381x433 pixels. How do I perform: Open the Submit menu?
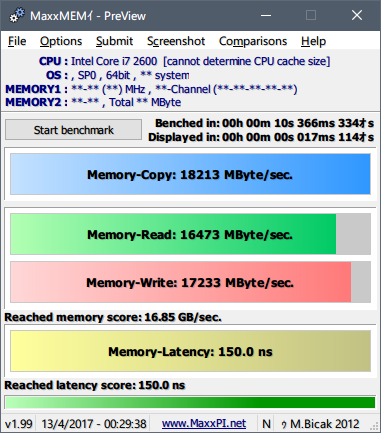click(114, 41)
